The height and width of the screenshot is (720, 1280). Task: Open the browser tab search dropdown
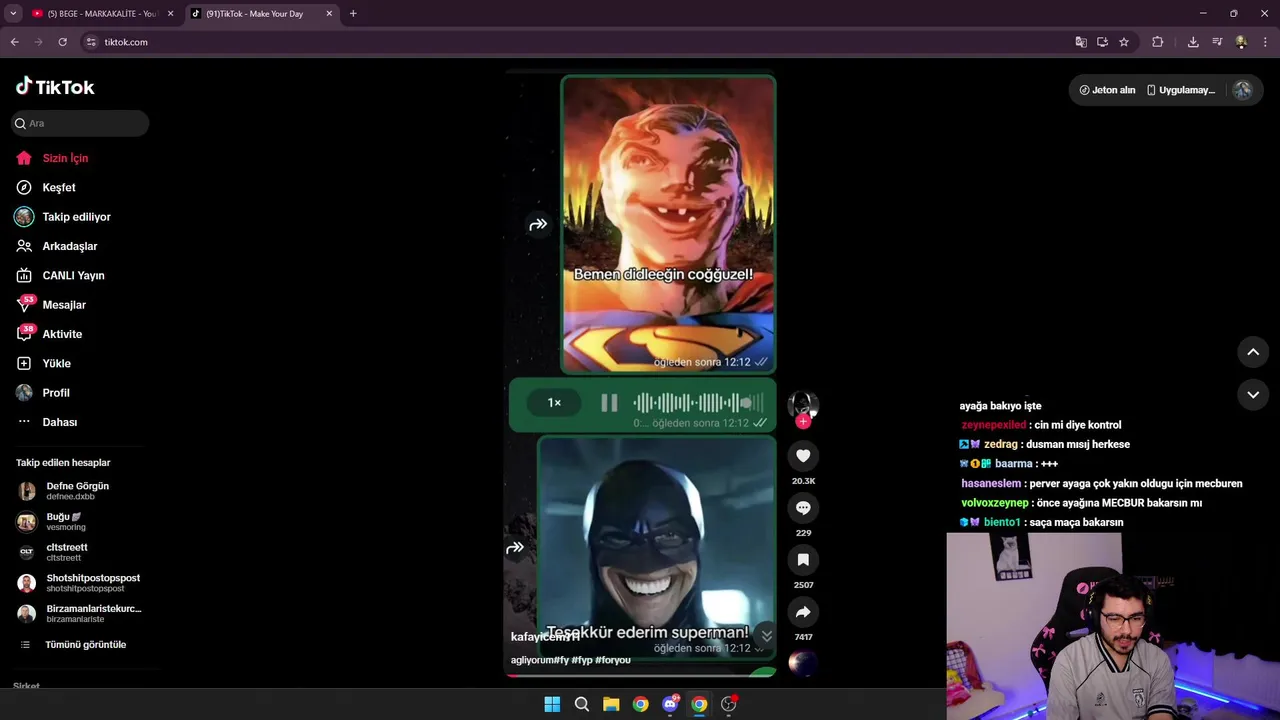[x=13, y=14]
